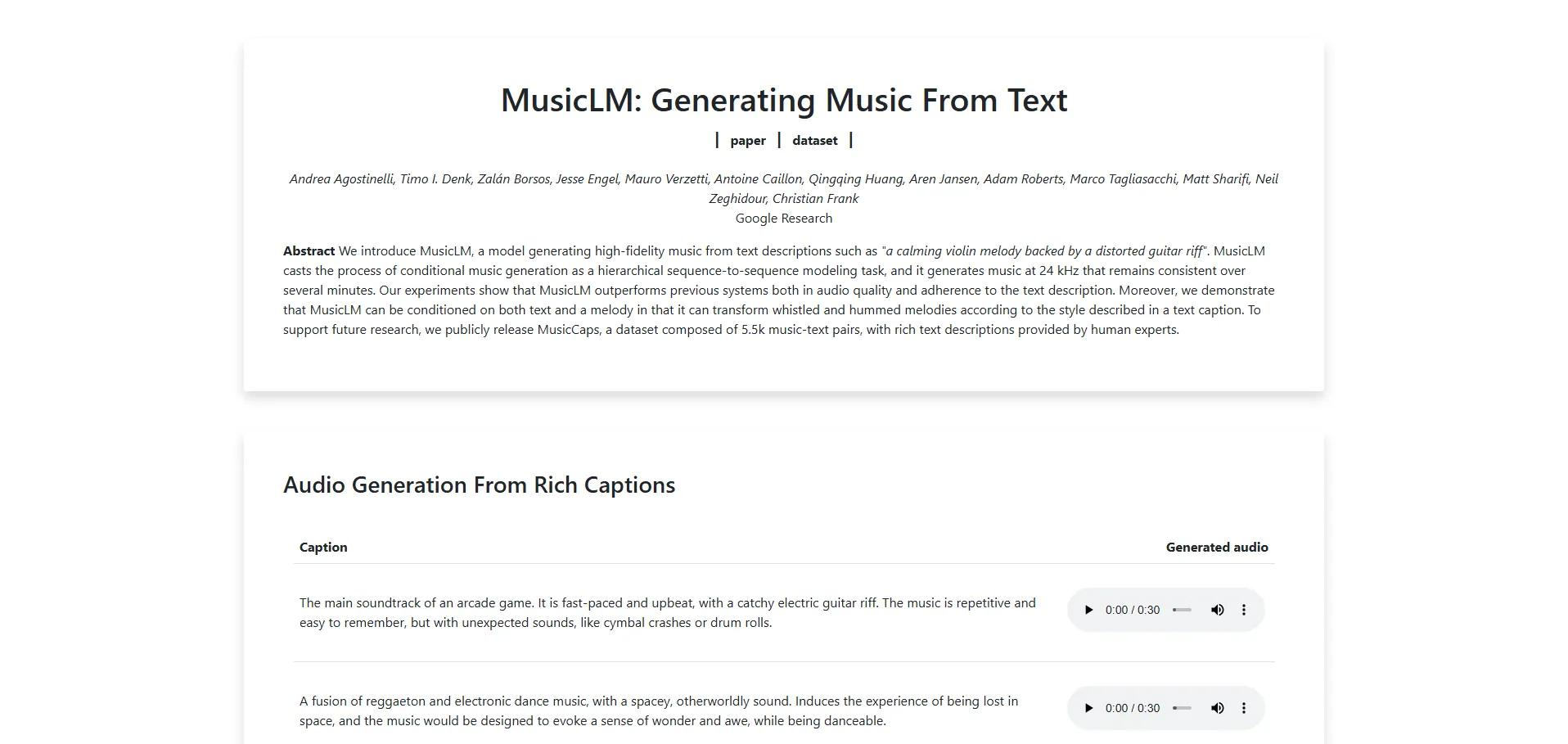This screenshot has width=1568, height=744.
Task: Open the paper link
Action: tap(748, 141)
